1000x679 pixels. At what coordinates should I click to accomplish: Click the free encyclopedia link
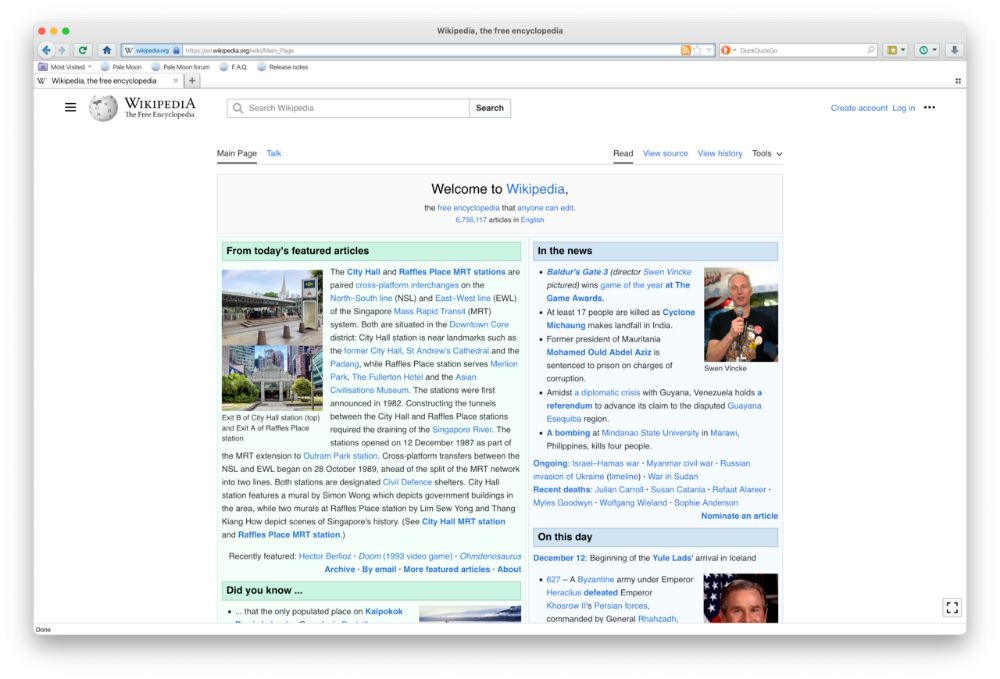tap(468, 208)
